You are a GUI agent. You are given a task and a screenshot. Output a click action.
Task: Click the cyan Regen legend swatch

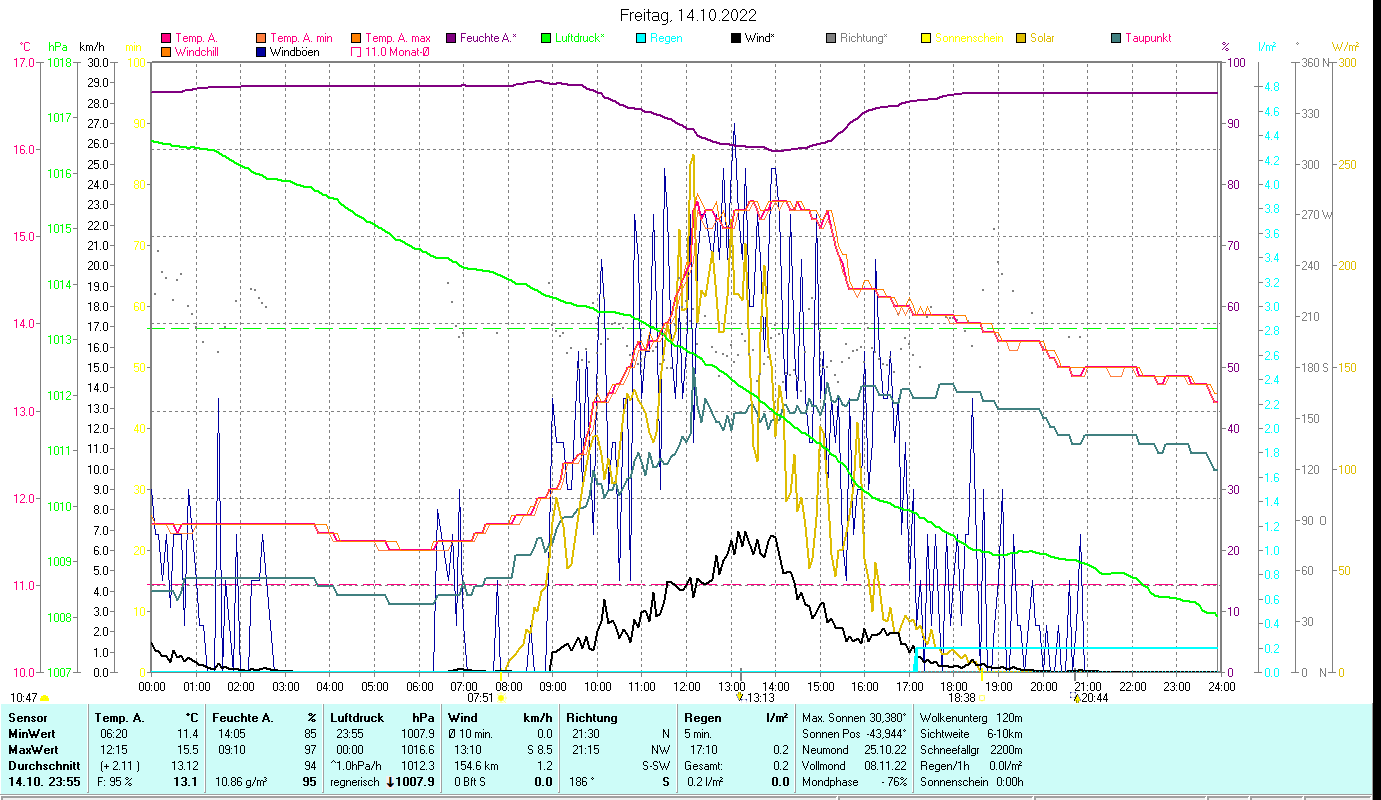641,38
